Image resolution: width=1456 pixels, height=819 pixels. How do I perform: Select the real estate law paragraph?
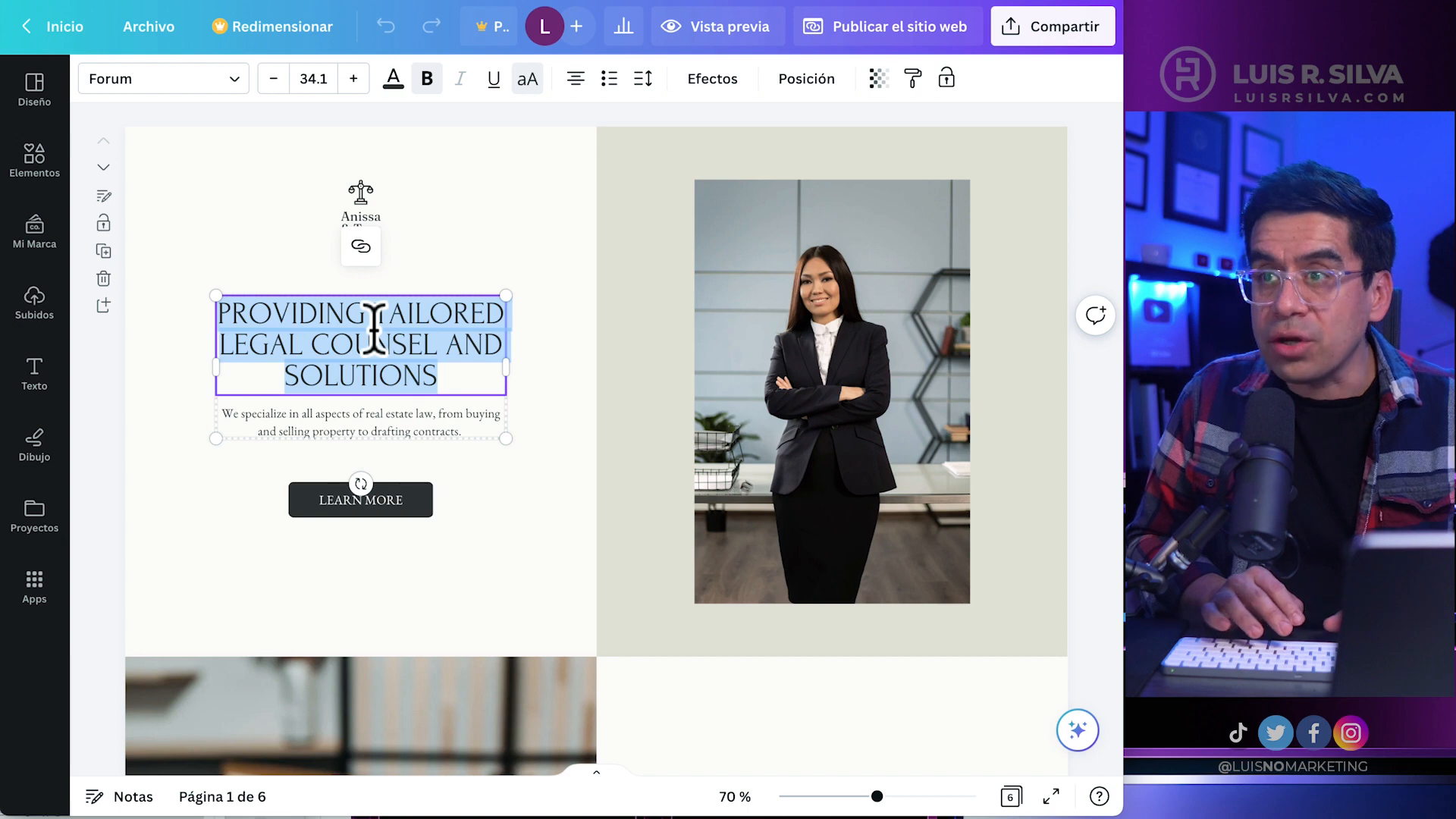point(361,422)
